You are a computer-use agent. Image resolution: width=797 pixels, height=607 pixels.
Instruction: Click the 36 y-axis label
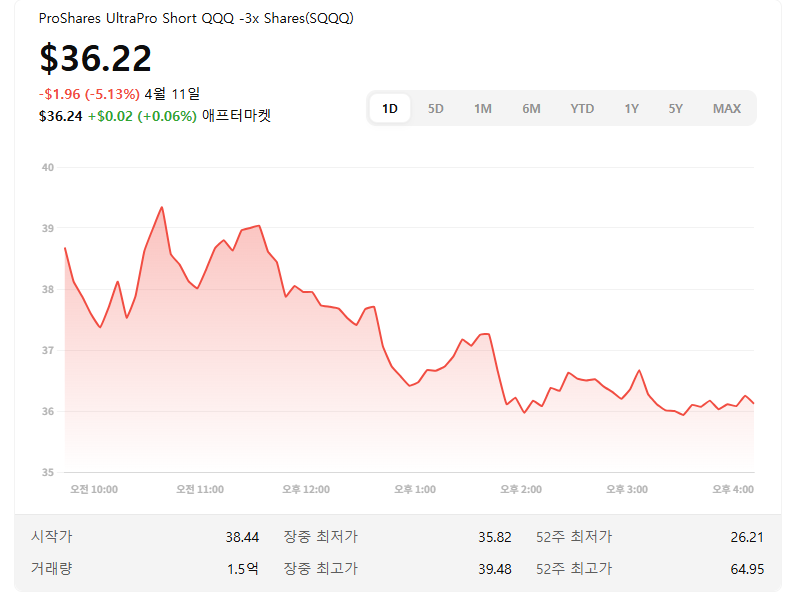point(48,411)
